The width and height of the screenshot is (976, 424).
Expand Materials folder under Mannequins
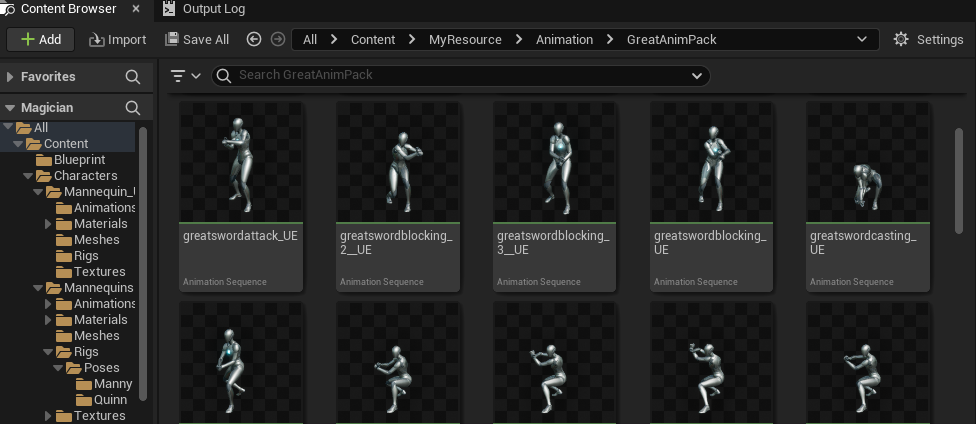tap(49, 319)
